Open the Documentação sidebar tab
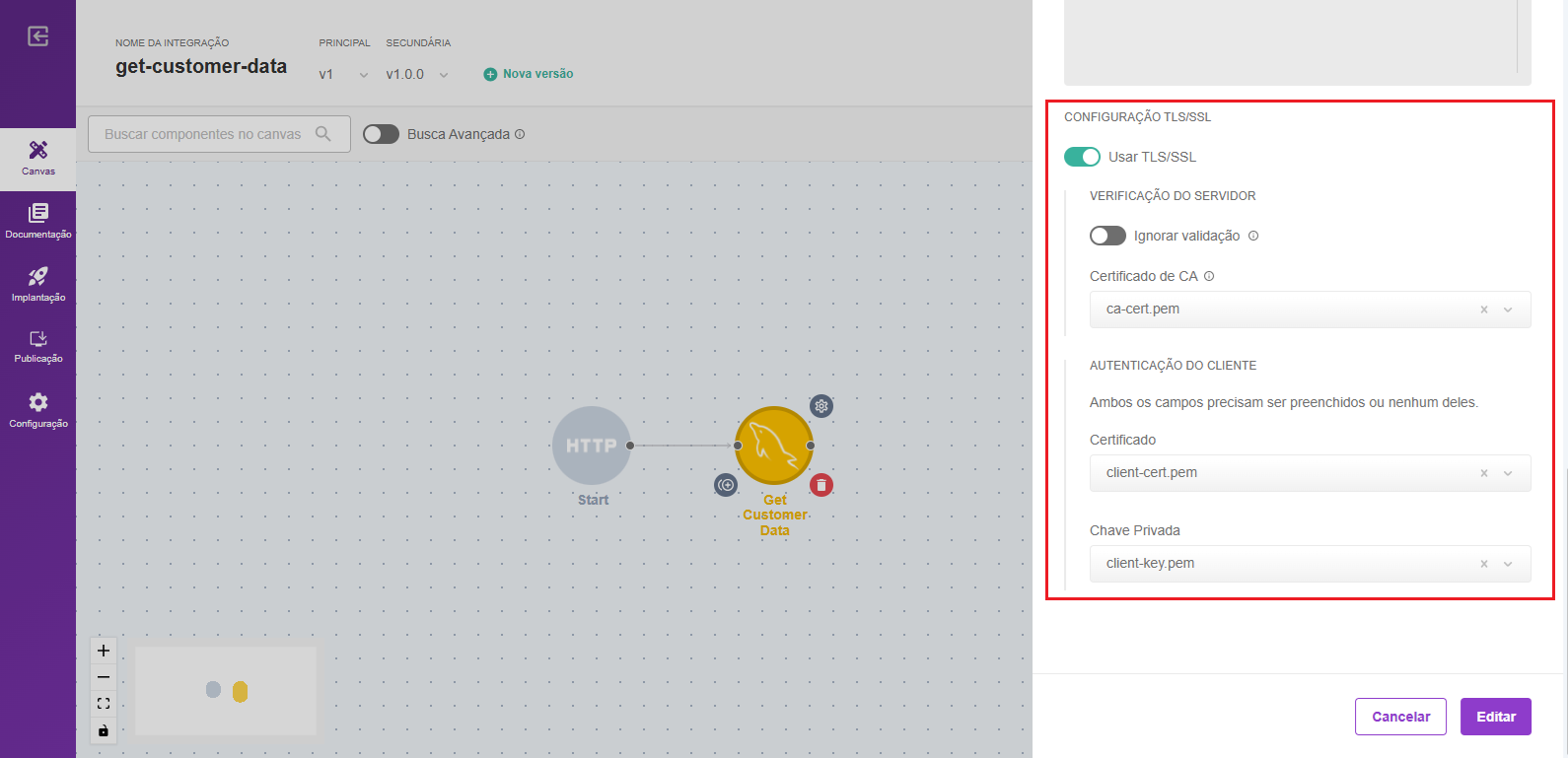Viewport: 1568px width, 758px height. (x=37, y=221)
